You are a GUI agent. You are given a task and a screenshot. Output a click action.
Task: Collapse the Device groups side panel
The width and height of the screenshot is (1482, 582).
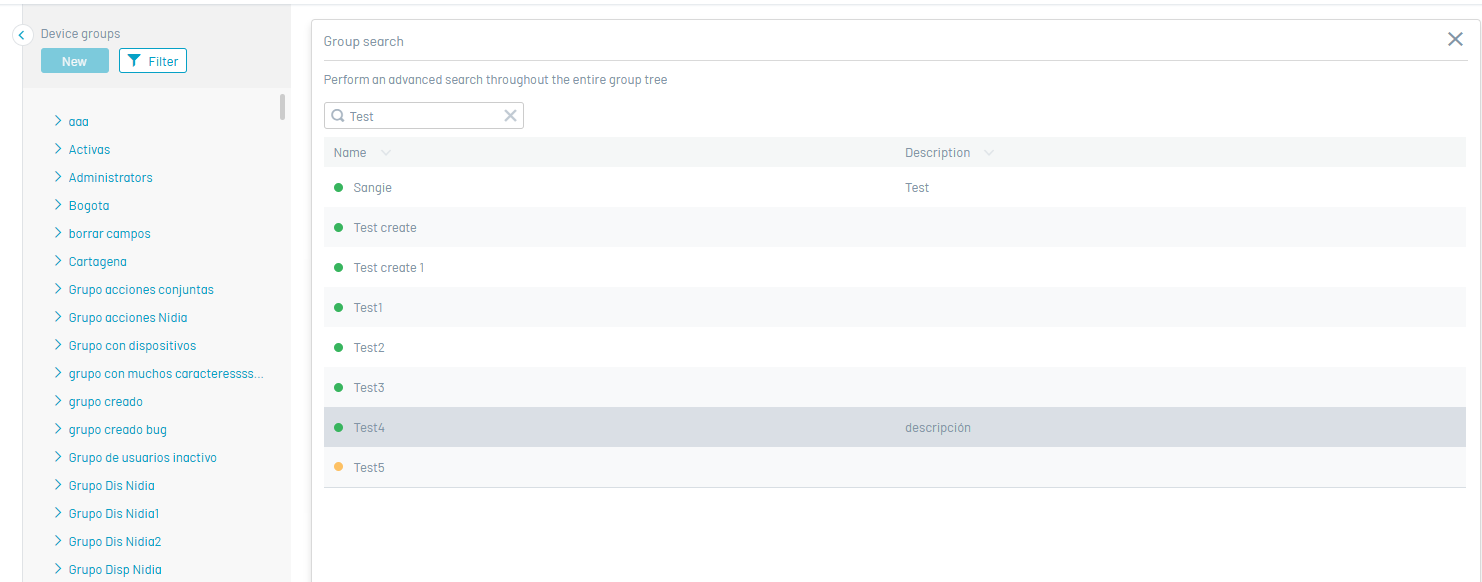22,35
